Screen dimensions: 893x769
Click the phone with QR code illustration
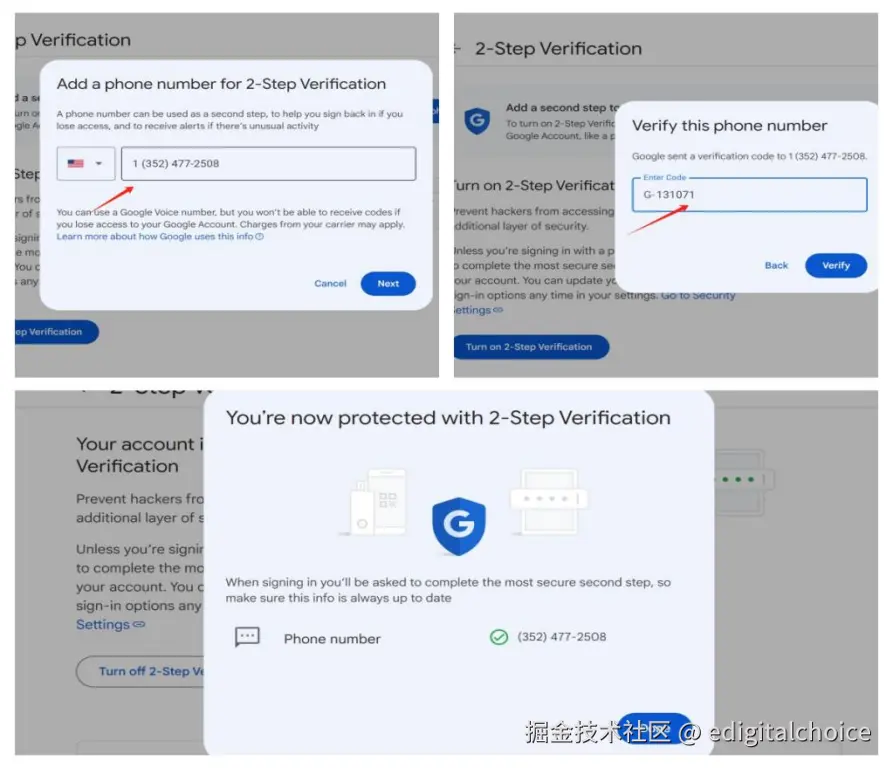point(374,503)
